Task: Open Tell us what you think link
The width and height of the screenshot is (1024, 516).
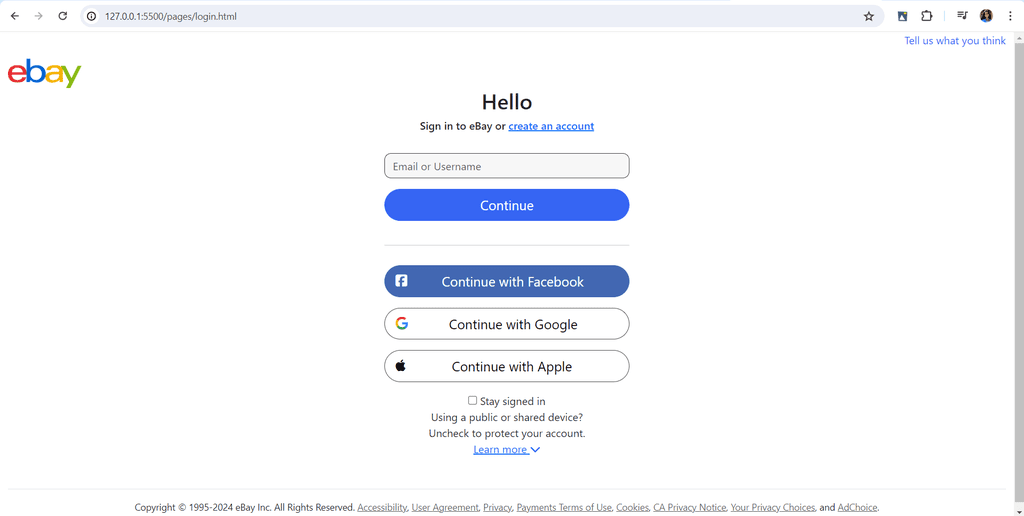Action: [x=955, y=40]
